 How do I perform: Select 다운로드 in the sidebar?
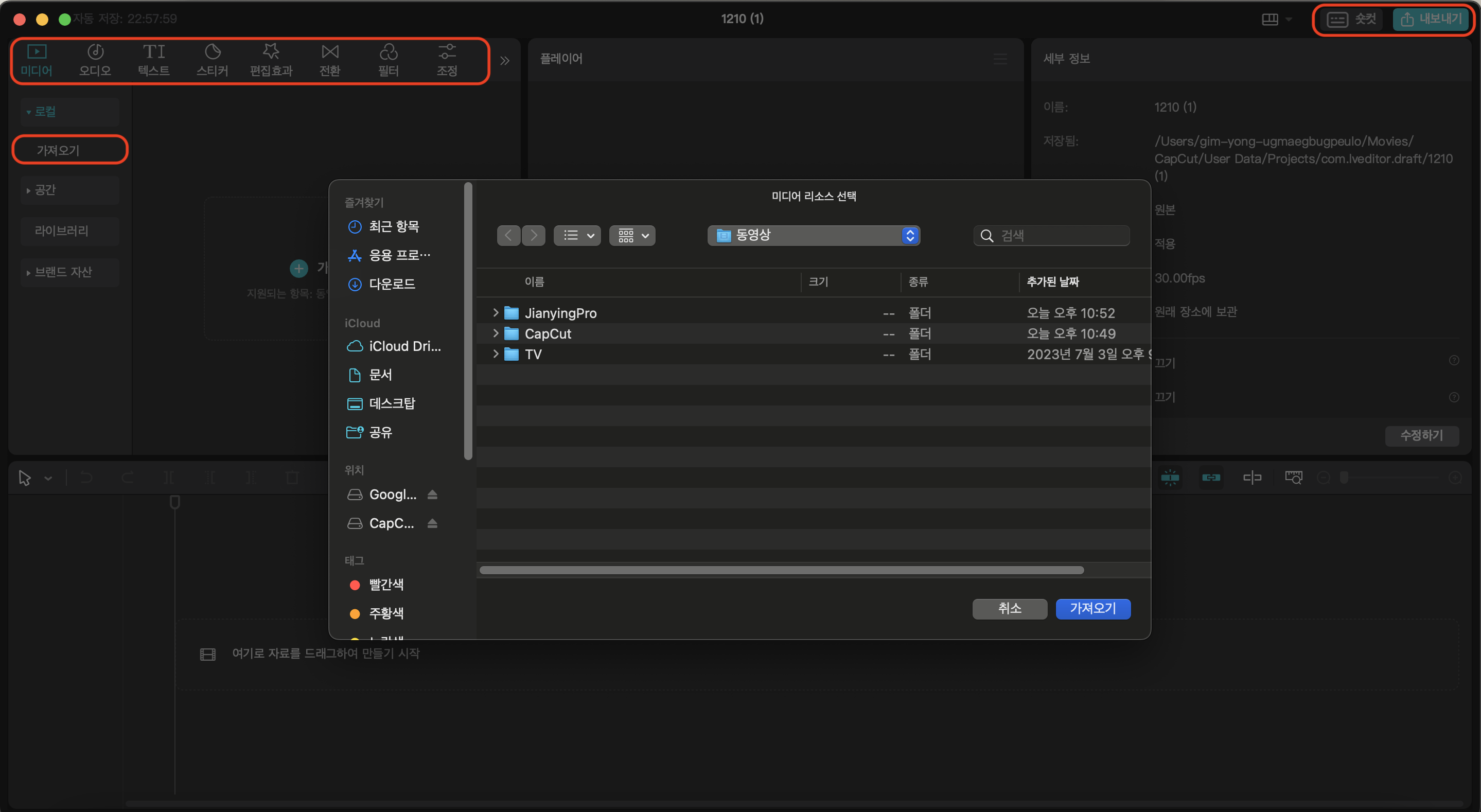point(392,284)
